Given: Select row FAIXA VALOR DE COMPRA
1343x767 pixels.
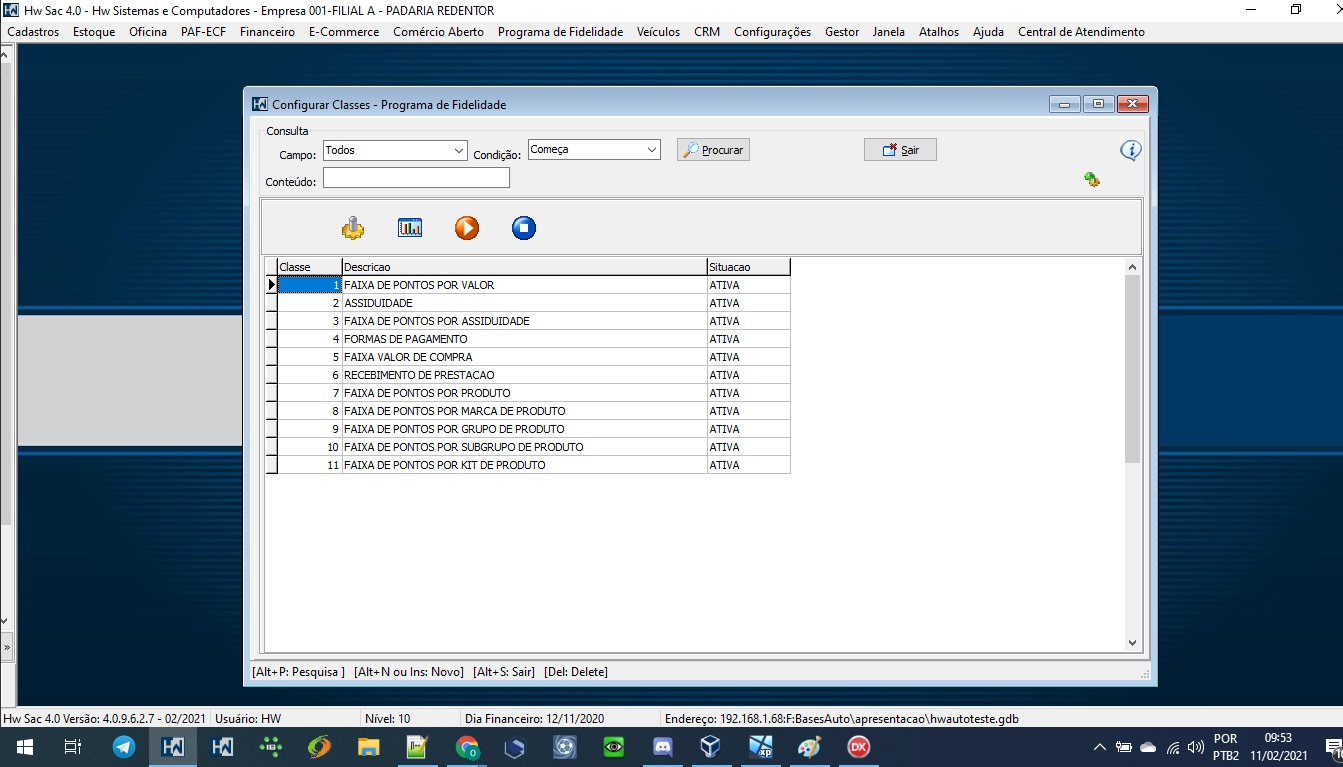Looking at the screenshot, I should [527, 357].
